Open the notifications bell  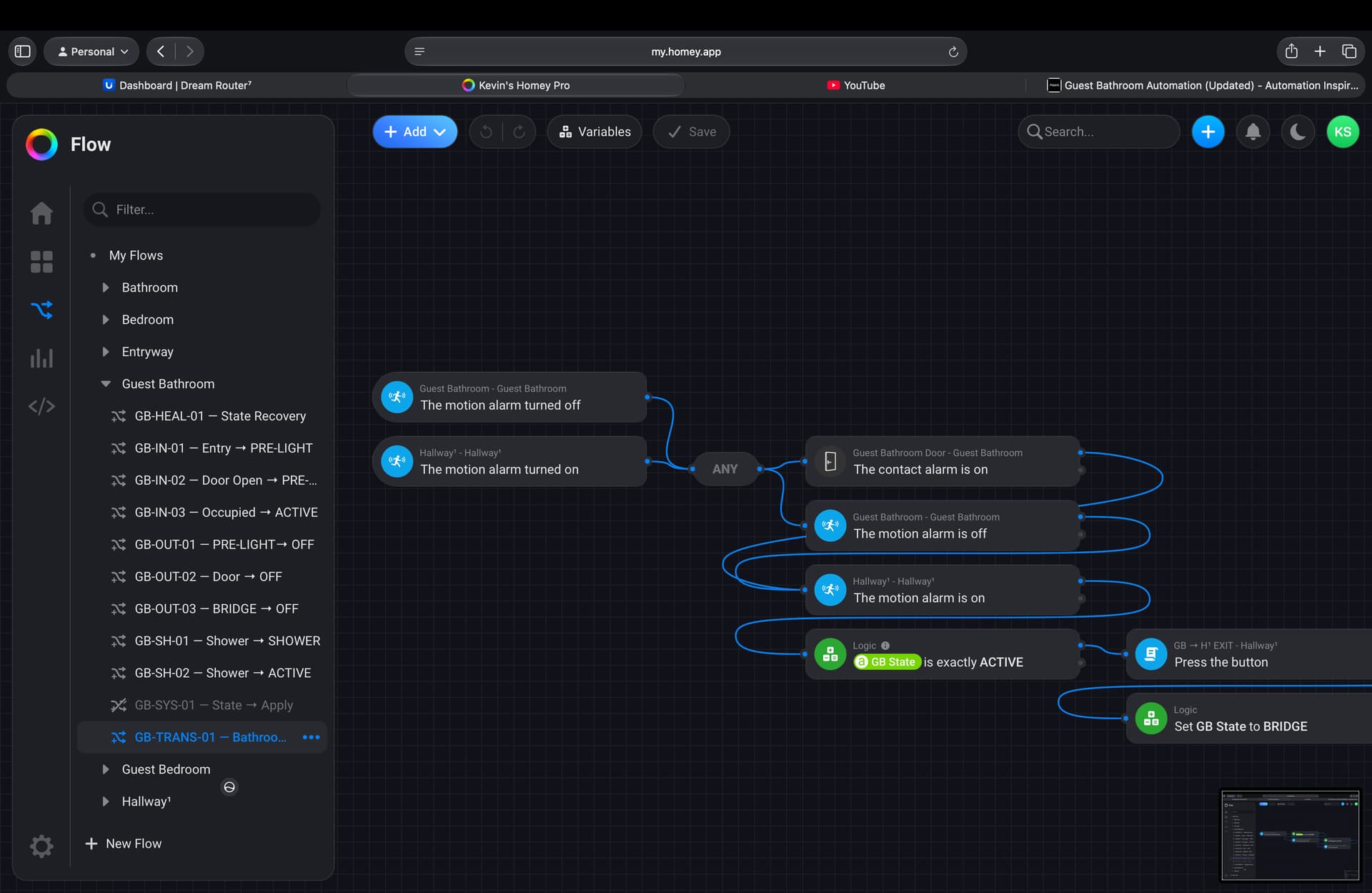click(x=1253, y=132)
